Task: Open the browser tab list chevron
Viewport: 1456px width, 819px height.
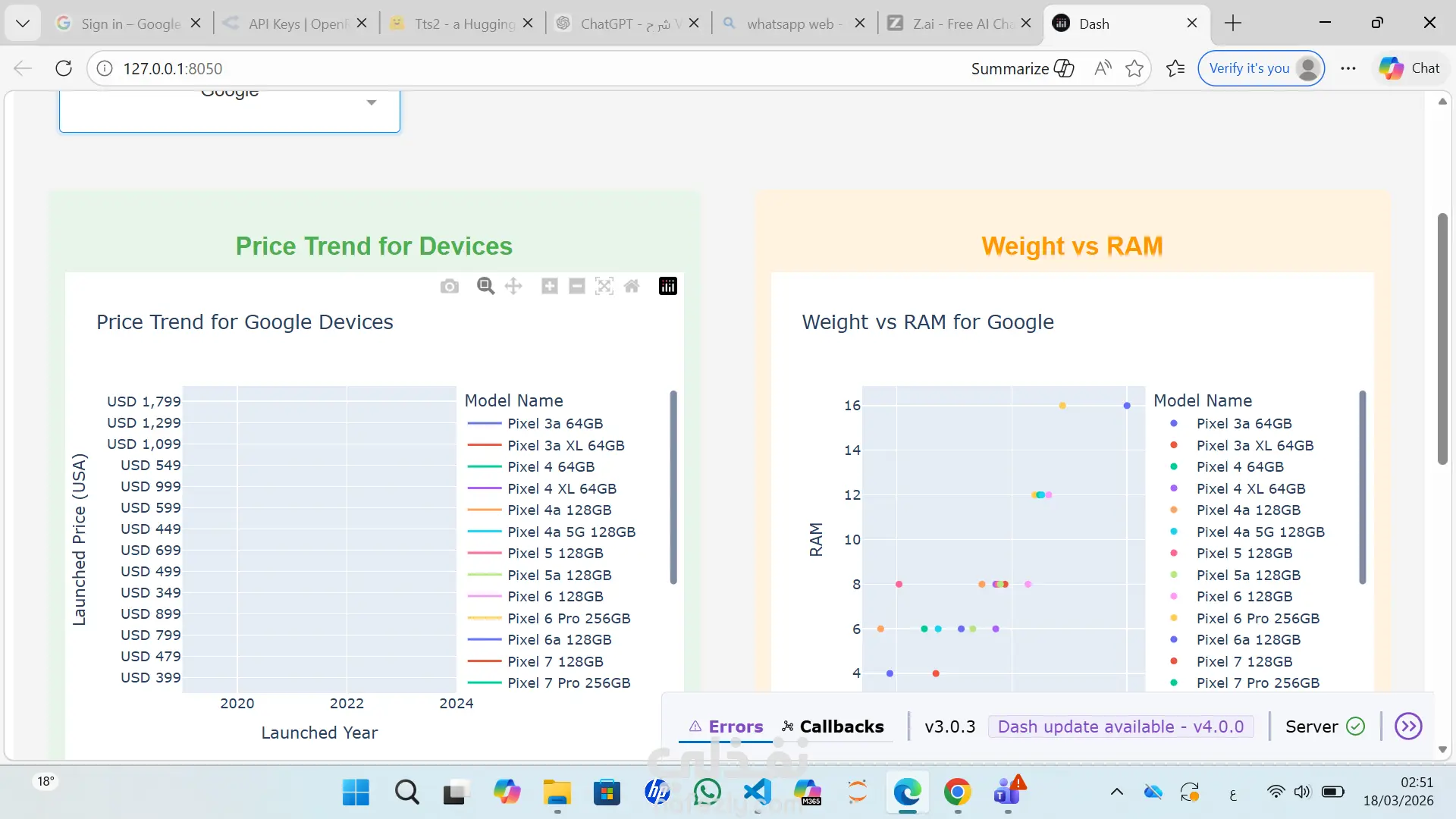Action: coord(23,24)
